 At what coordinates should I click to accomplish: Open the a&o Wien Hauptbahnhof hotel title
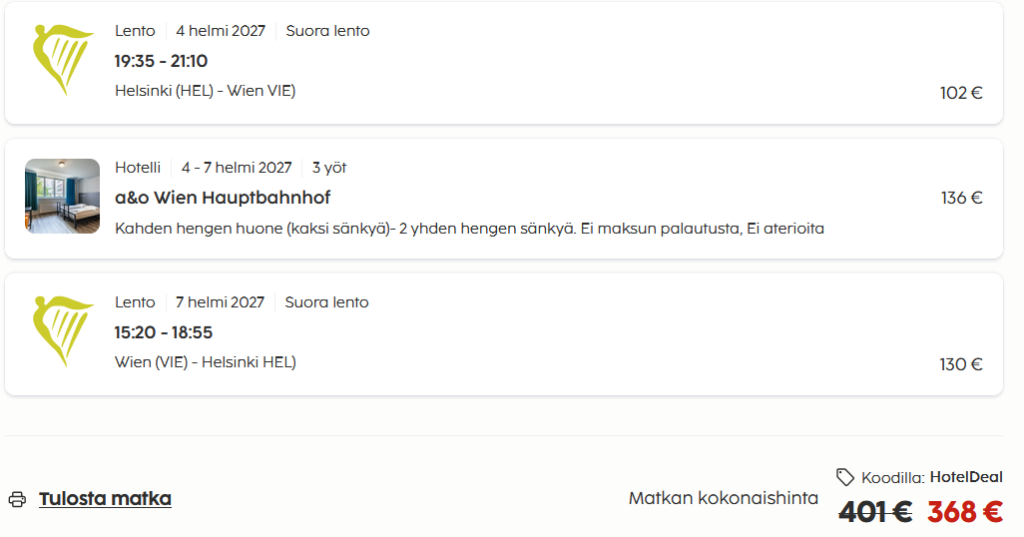tap(223, 197)
